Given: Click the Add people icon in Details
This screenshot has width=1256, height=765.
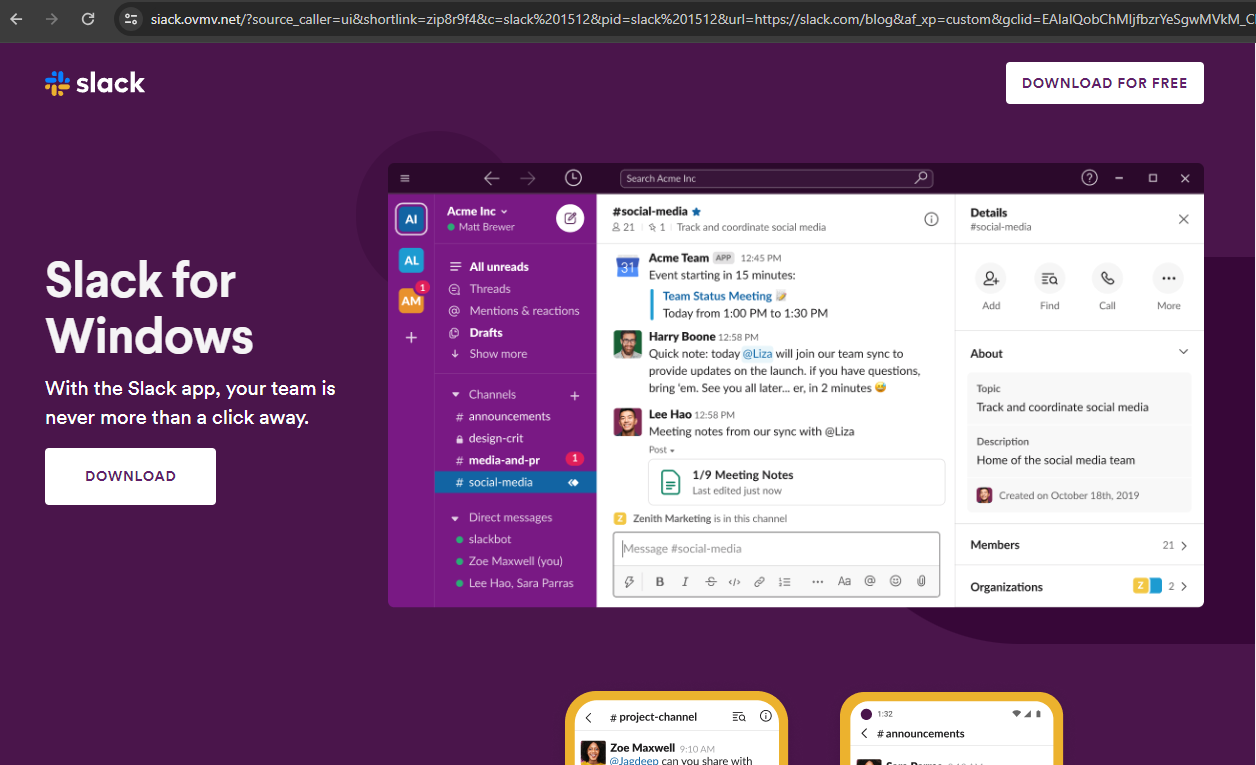Looking at the screenshot, I should (991, 278).
